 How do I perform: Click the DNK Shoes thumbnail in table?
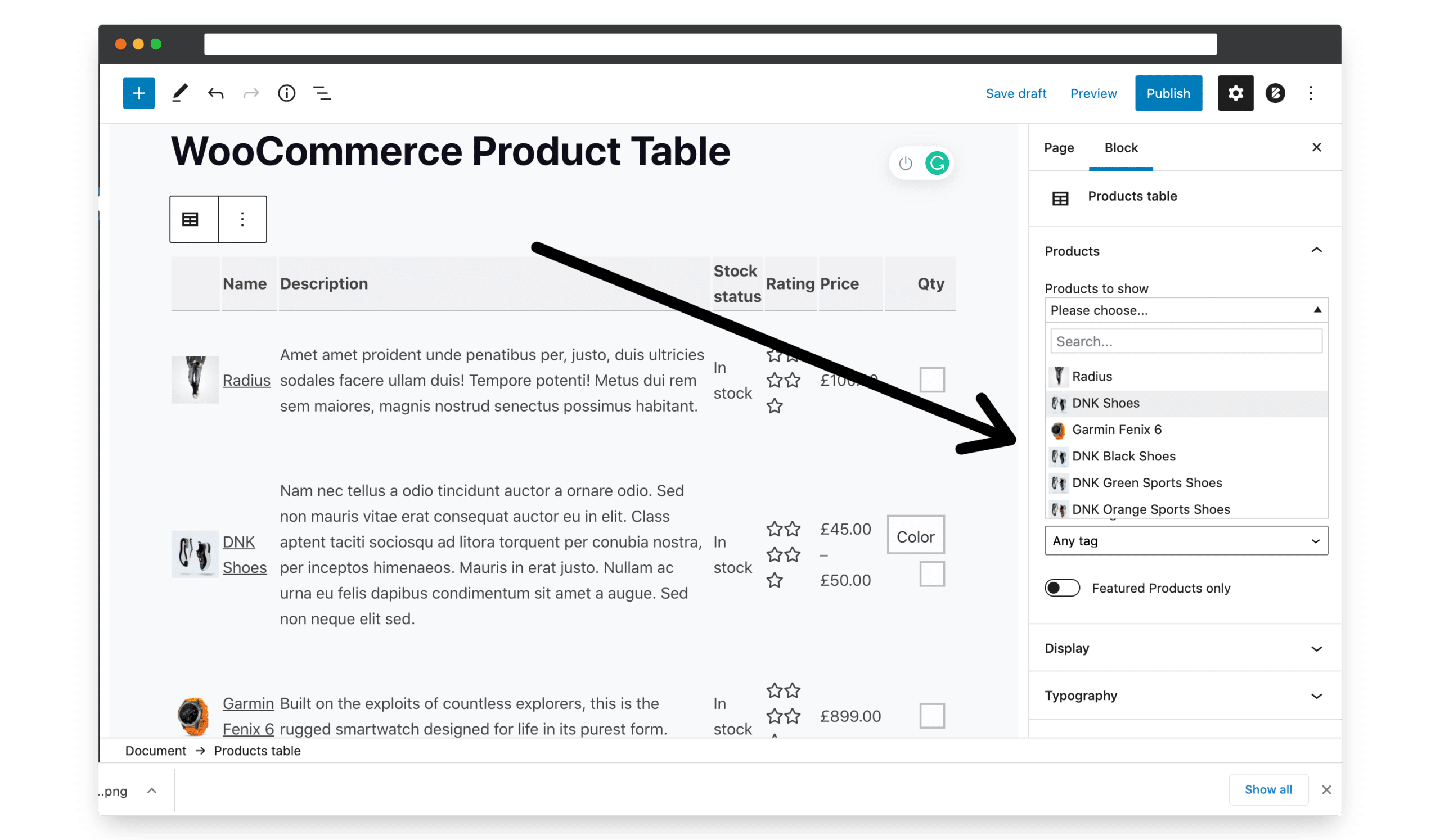(x=195, y=554)
